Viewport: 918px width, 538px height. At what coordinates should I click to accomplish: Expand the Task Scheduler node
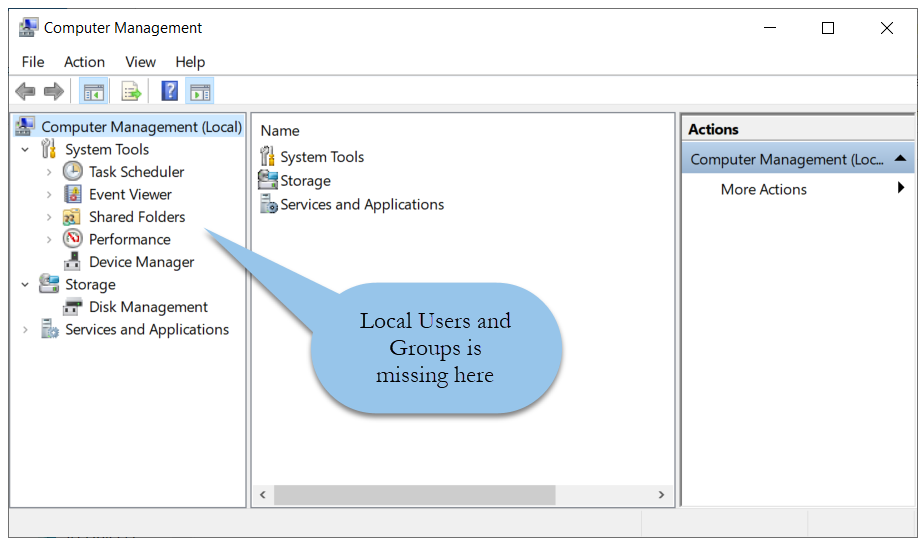coord(49,172)
